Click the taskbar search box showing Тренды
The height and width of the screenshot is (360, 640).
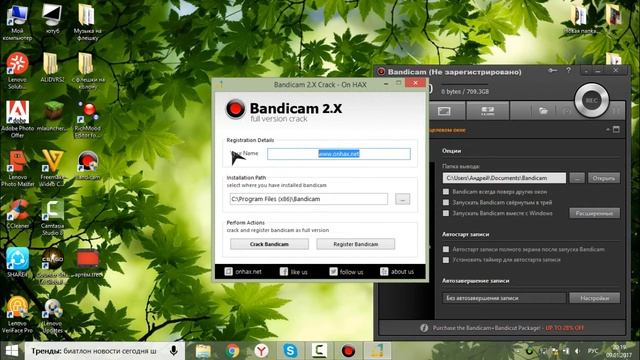click(x=104, y=351)
